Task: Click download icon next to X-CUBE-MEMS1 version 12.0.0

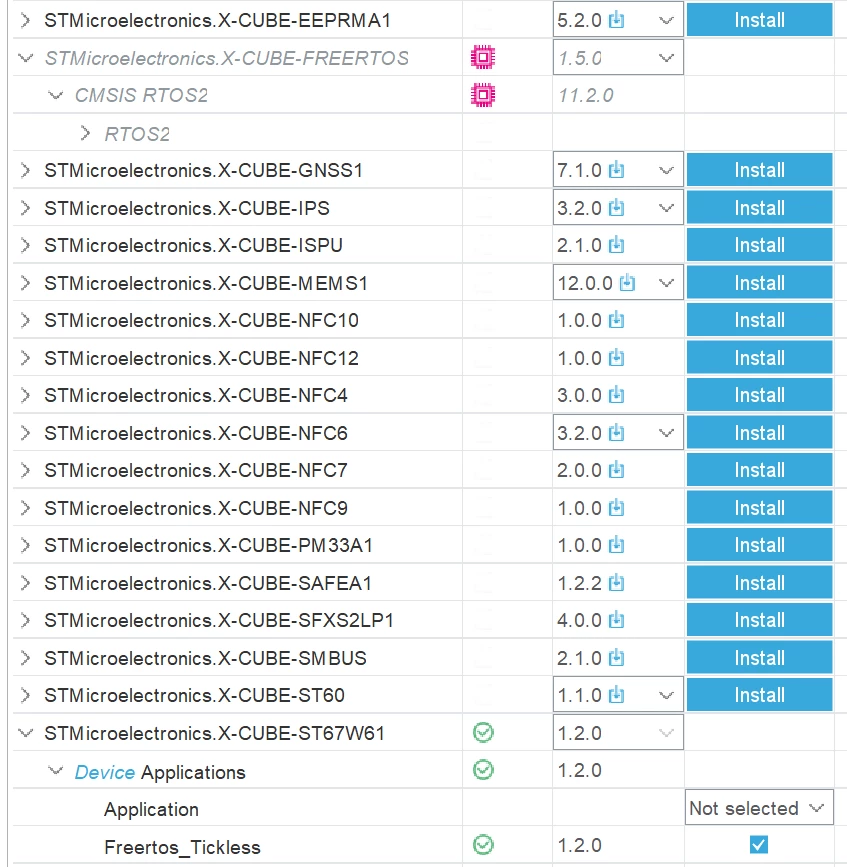Action: pyautogui.click(x=628, y=283)
